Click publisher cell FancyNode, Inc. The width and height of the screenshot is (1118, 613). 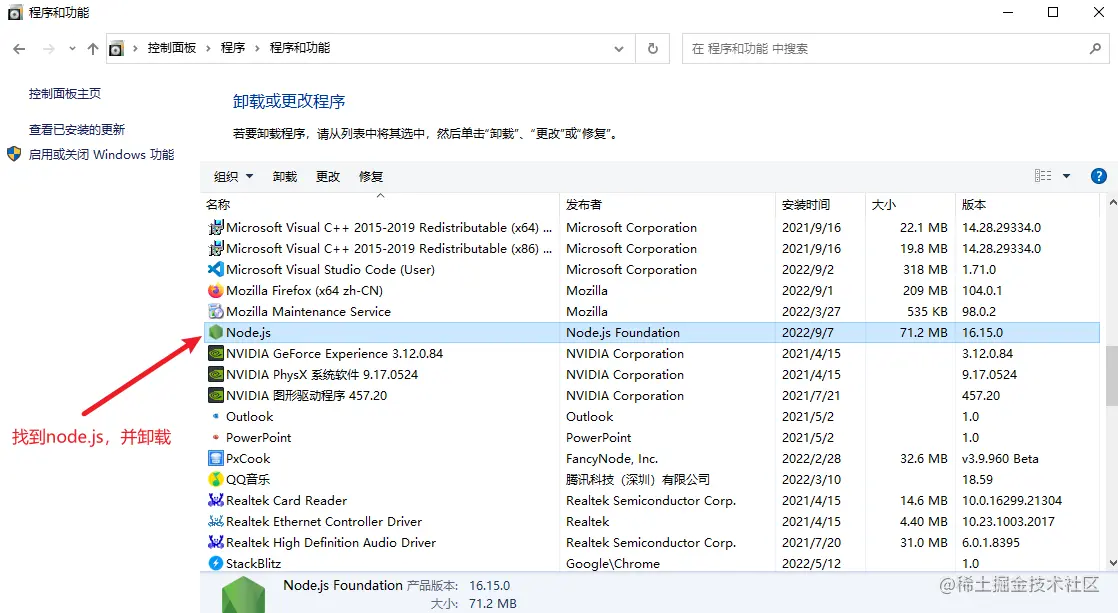point(612,458)
